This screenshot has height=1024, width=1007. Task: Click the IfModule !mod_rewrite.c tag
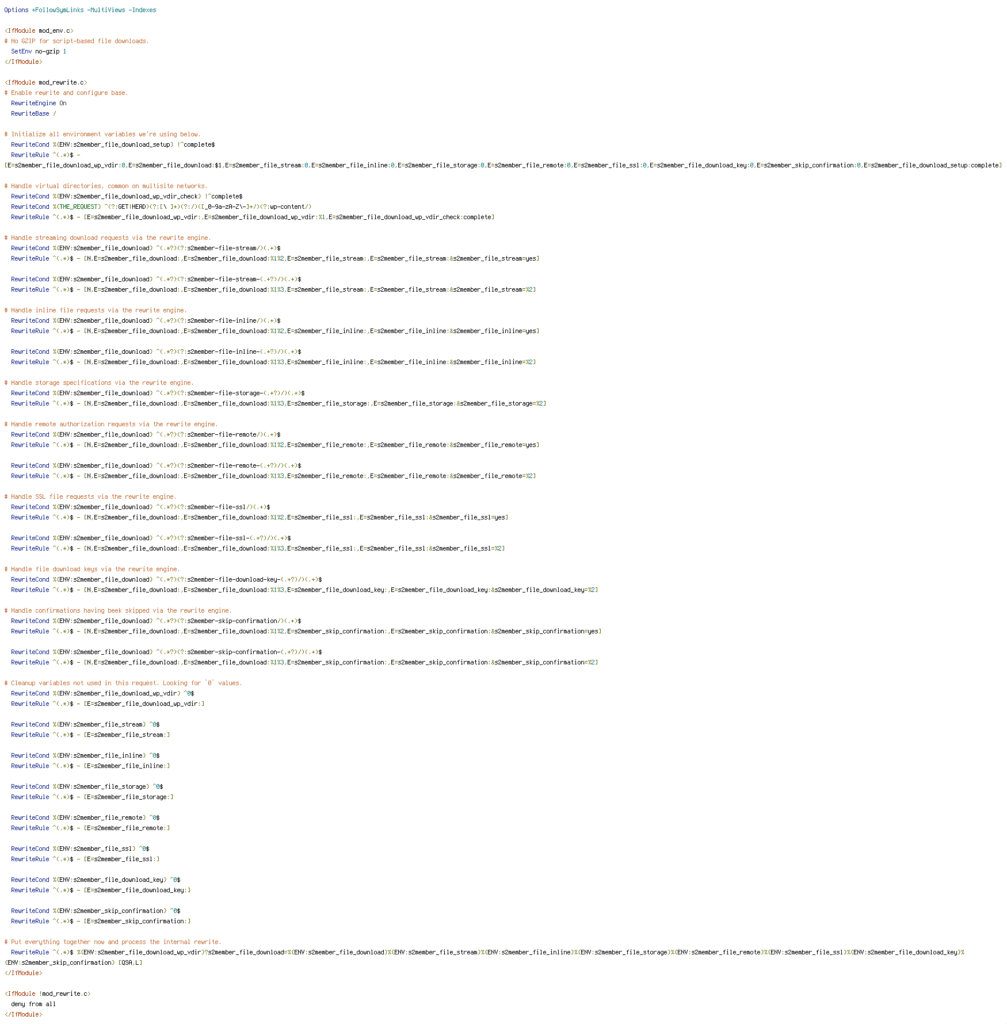(48, 994)
